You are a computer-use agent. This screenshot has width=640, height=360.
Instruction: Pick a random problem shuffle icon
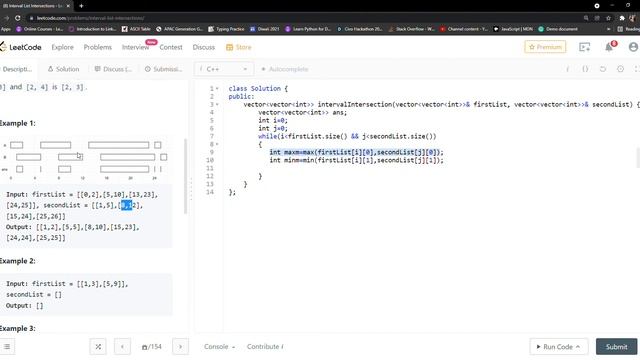[x=98, y=347]
